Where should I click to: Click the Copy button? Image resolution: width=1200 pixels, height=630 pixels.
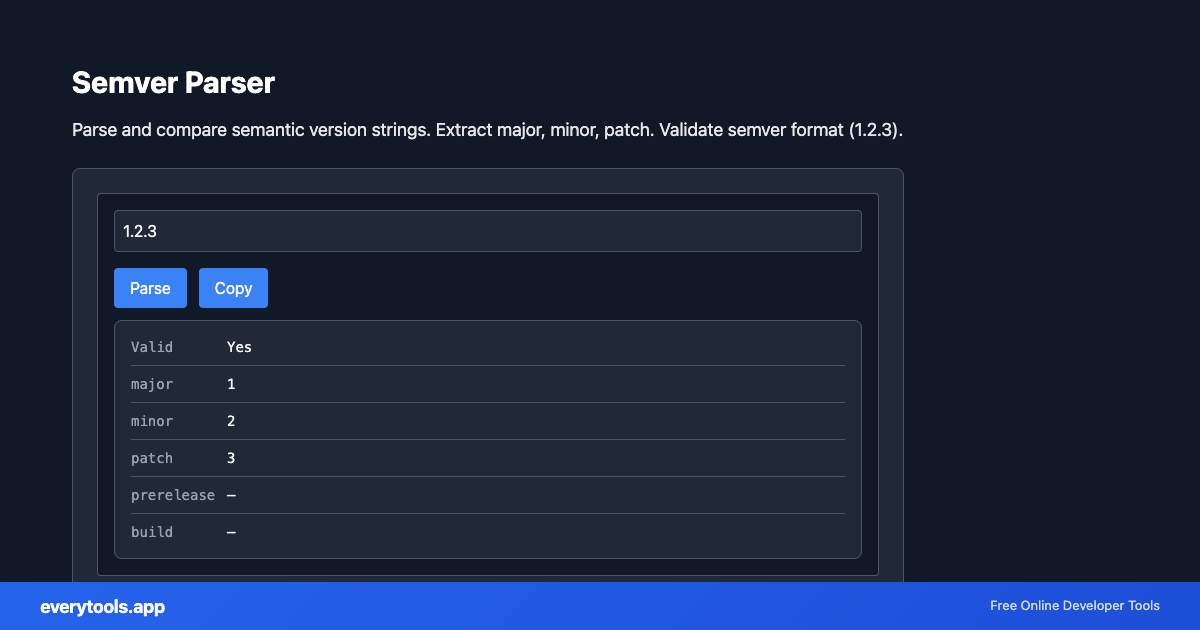[233, 287]
